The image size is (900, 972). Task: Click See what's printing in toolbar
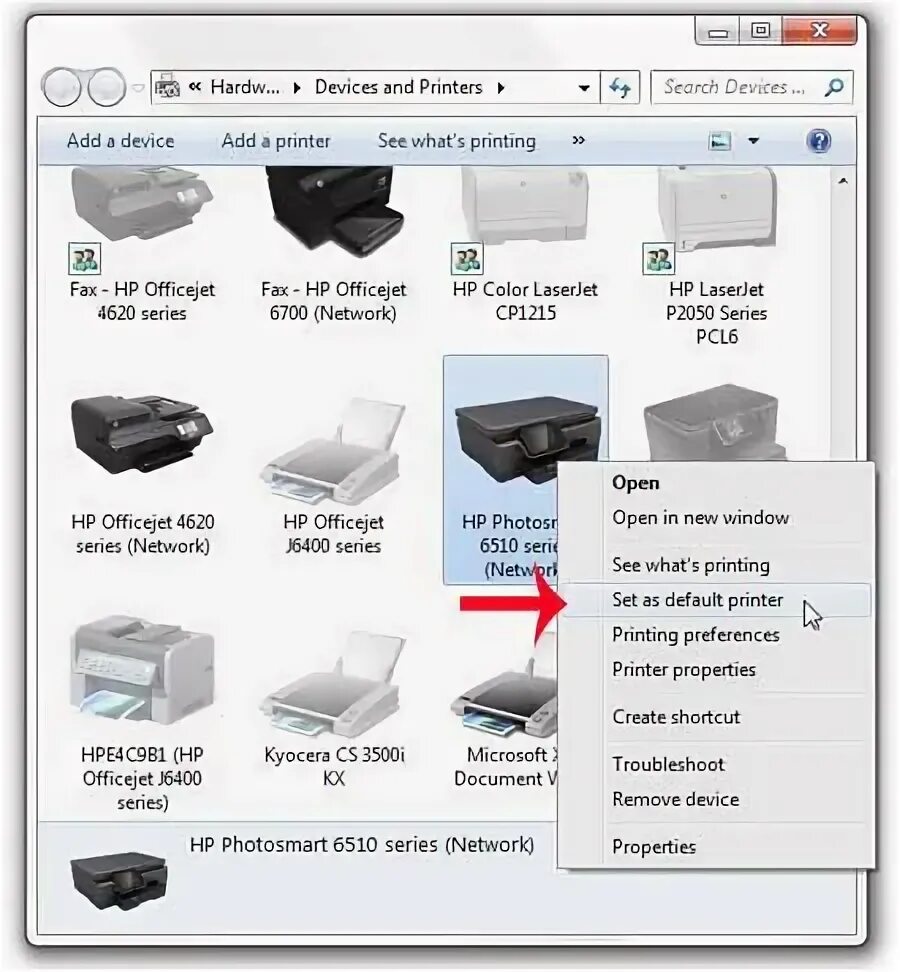(x=457, y=141)
